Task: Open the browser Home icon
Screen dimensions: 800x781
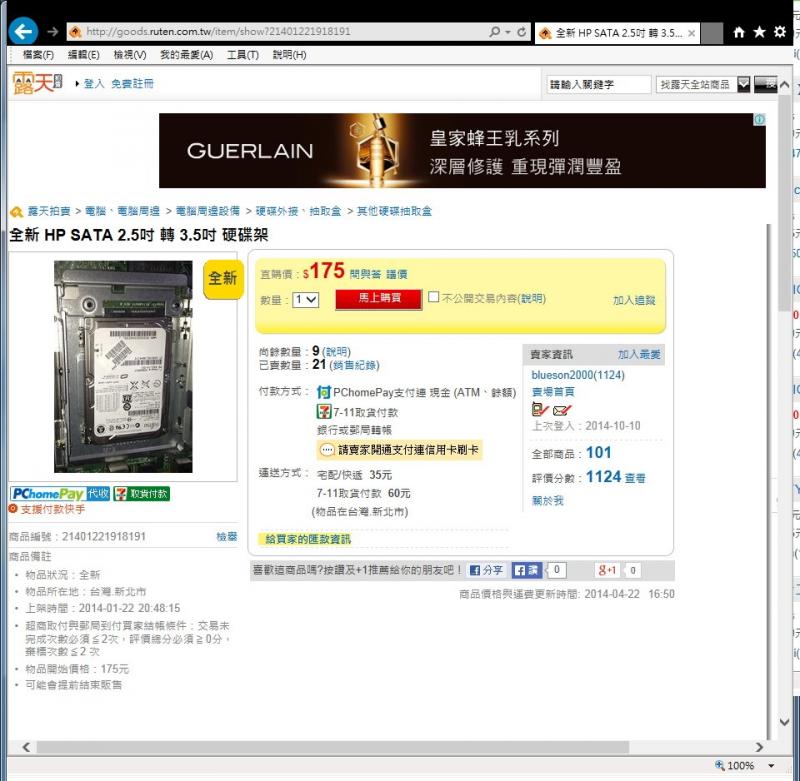Action: (738, 33)
